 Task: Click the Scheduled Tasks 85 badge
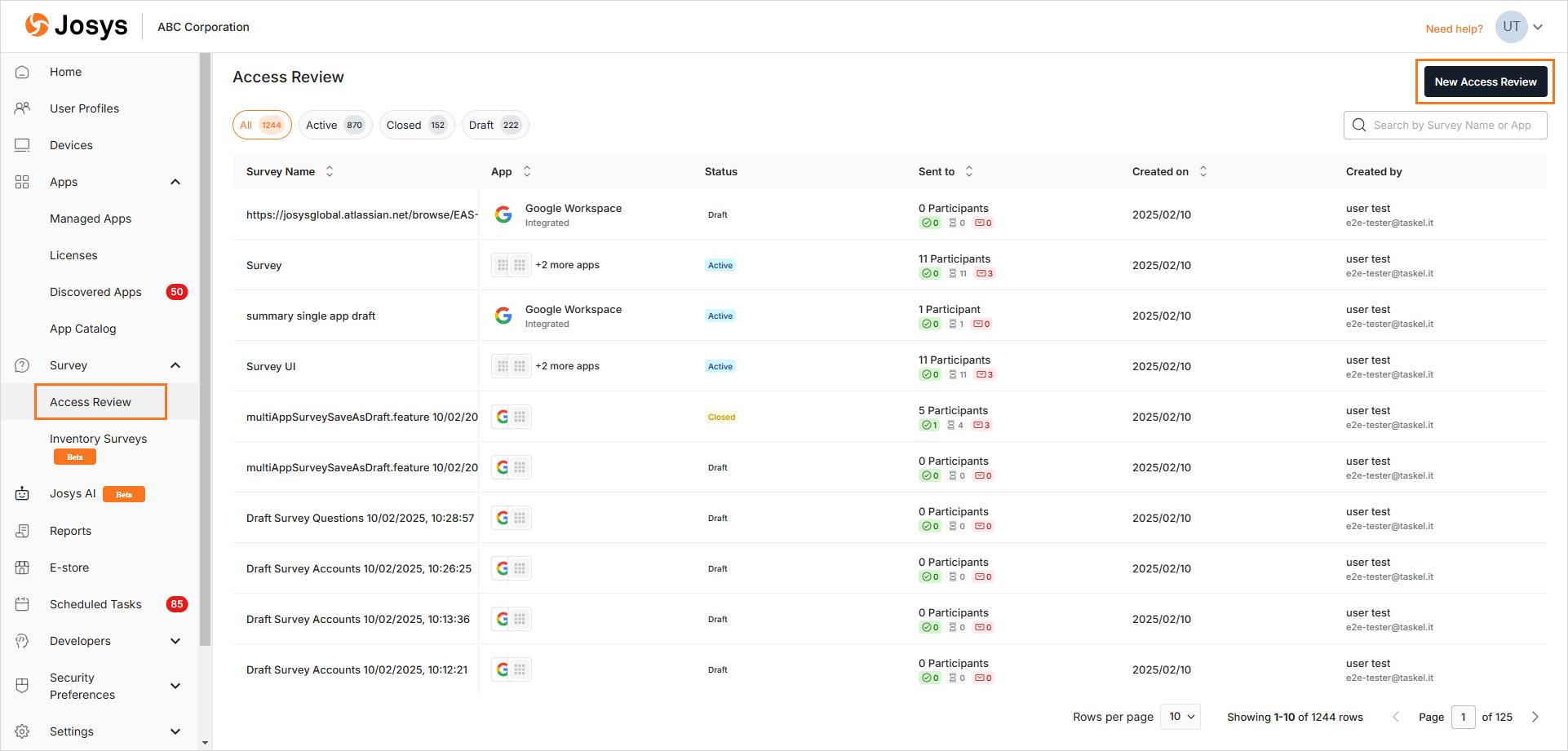click(176, 604)
